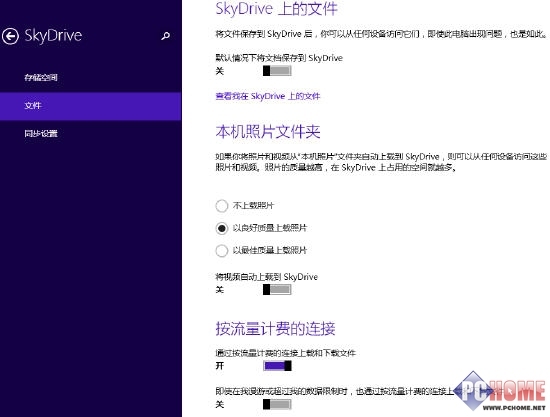550x417 pixels.
Task: Click the 按流量计费的连接 section heading
Action: point(275,329)
